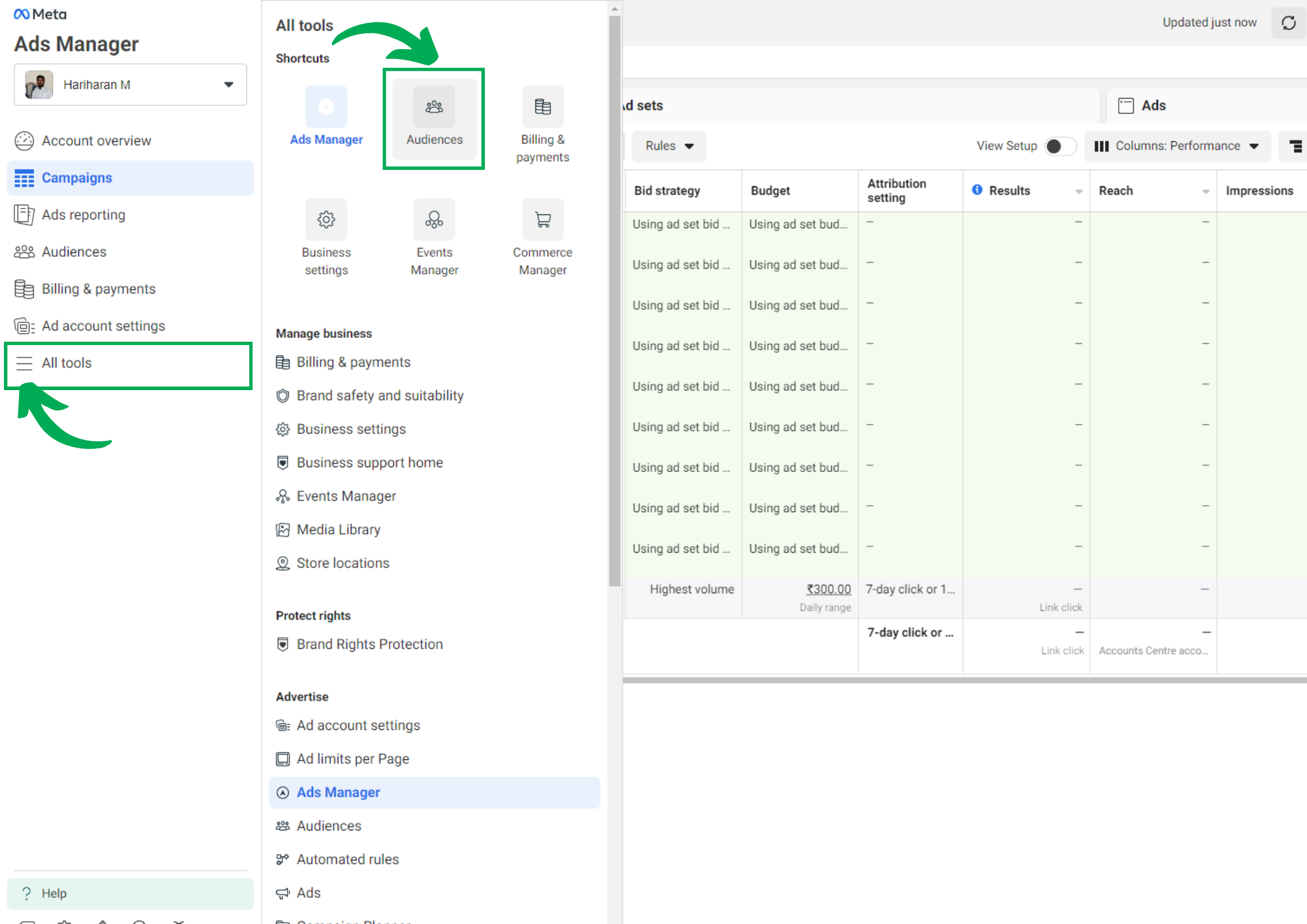Open Events Manager shortcut tile
This screenshot has height=924, width=1307.
pyautogui.click(x=434, y=238)
